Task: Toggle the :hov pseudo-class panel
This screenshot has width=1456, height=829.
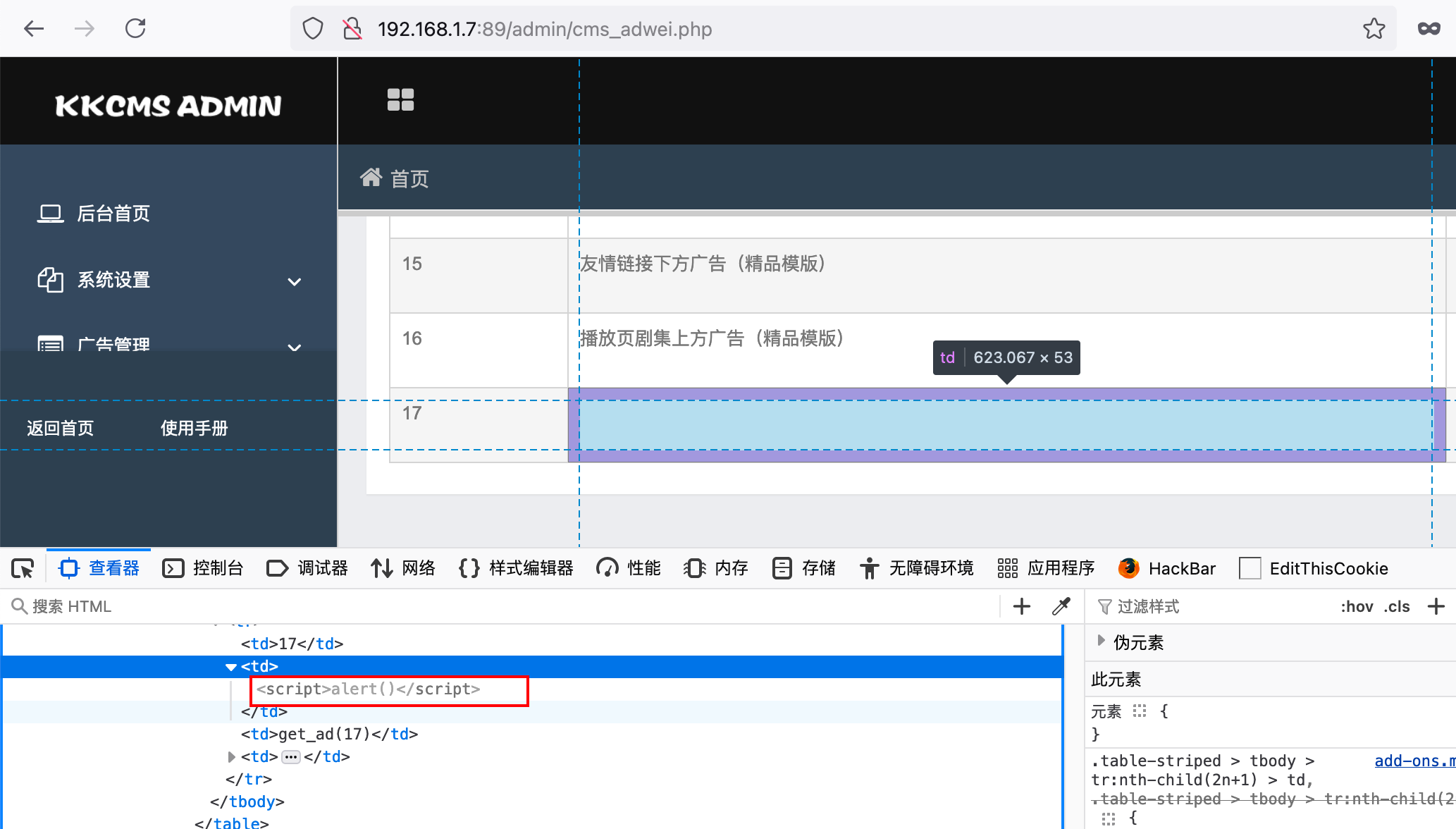Action: (x=1357, y=606)
